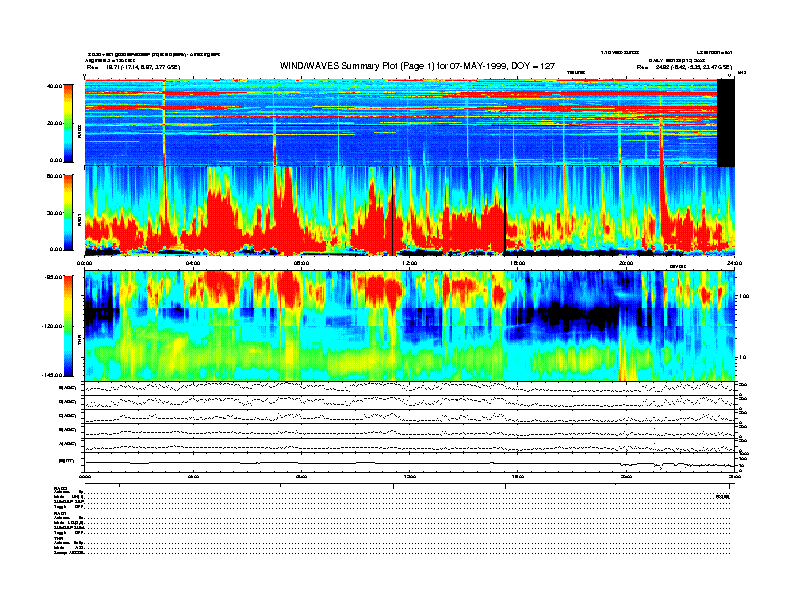792x612 pixels.
Task: Click the RAD2 vertical axis label
Action: pyautogui.click(x=79, y=132)
